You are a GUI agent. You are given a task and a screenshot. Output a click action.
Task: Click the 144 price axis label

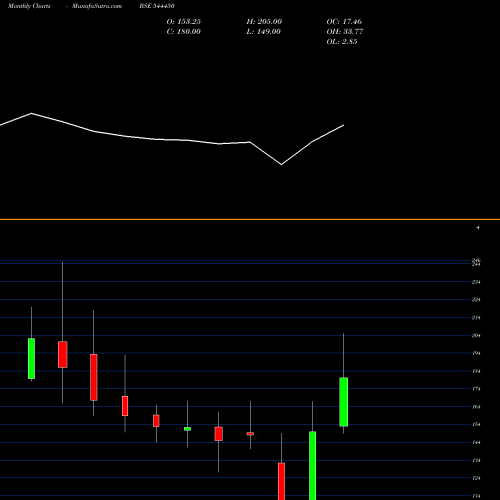[x=476, y=443]
